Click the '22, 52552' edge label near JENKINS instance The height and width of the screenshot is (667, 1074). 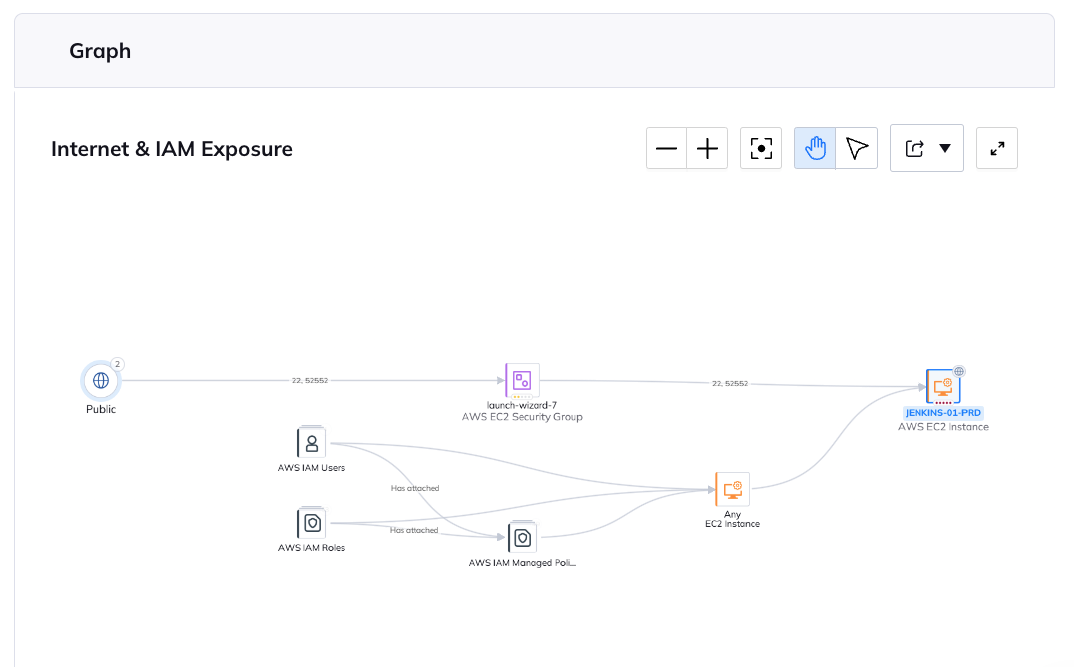[730, 383]
